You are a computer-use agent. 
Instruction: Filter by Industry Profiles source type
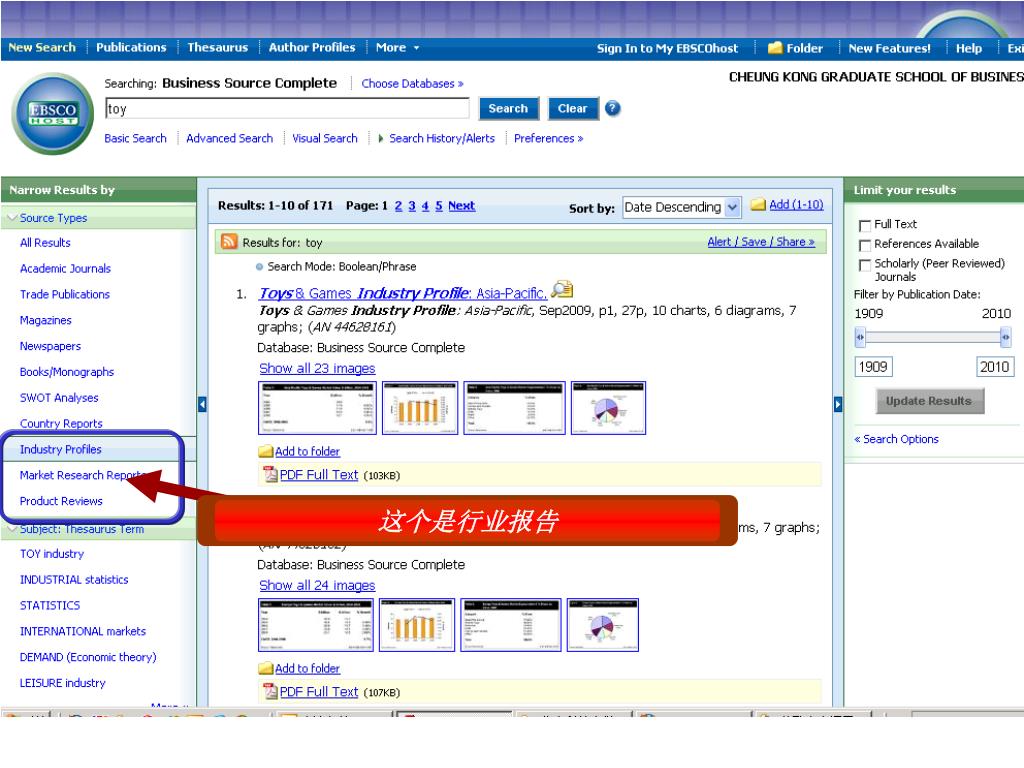click(60, 449)
